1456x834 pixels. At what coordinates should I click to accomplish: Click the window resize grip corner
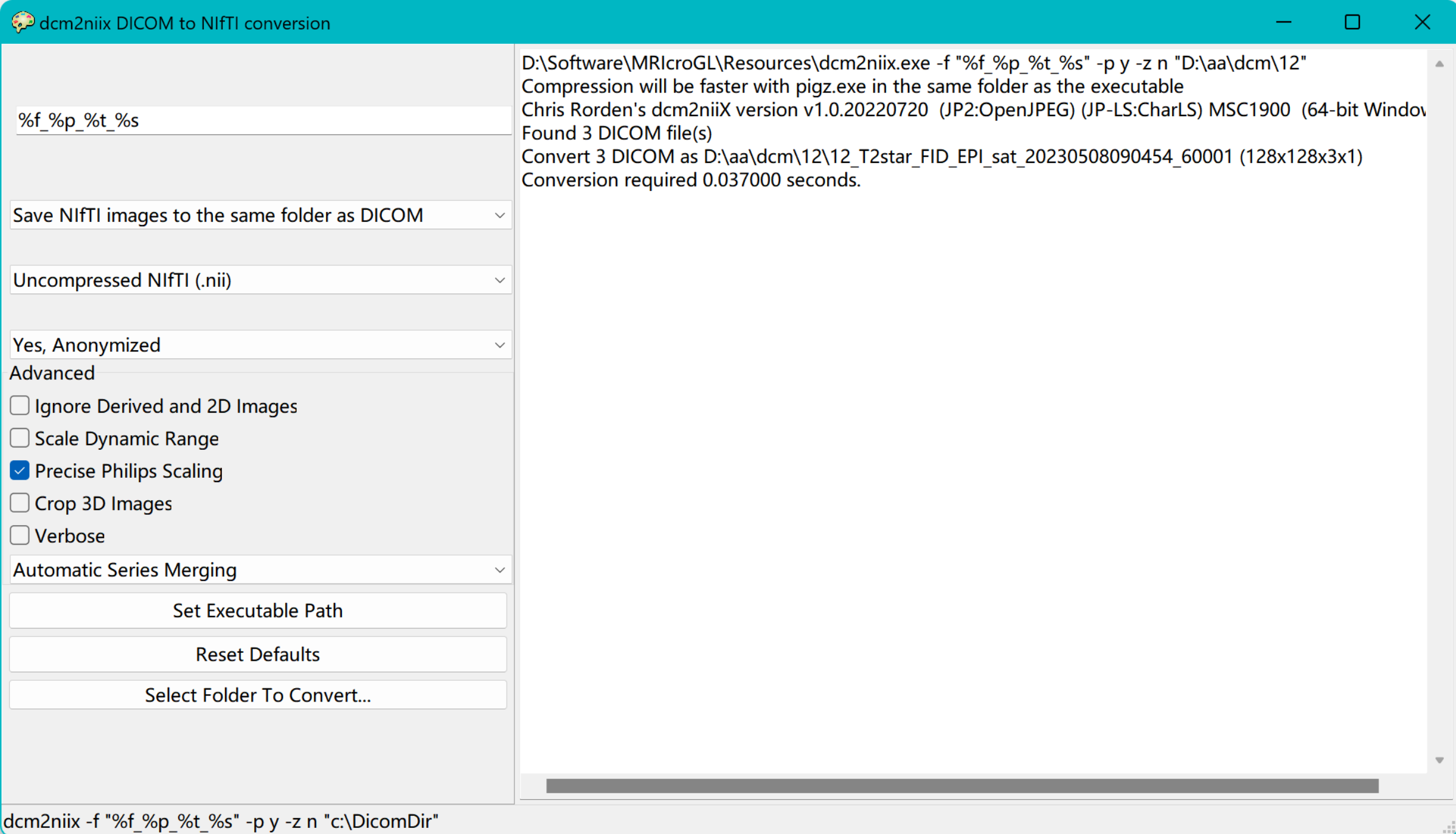(1449, 827)
